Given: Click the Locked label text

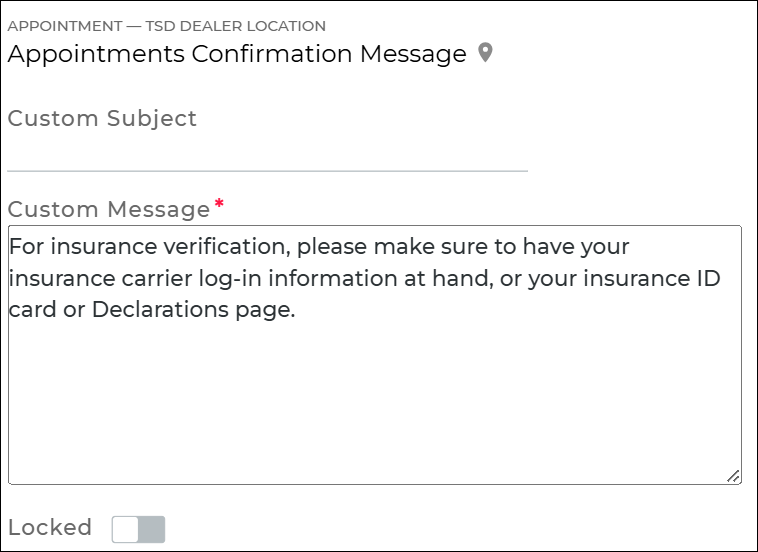Looking at the screenshot, I should (50, 527).
